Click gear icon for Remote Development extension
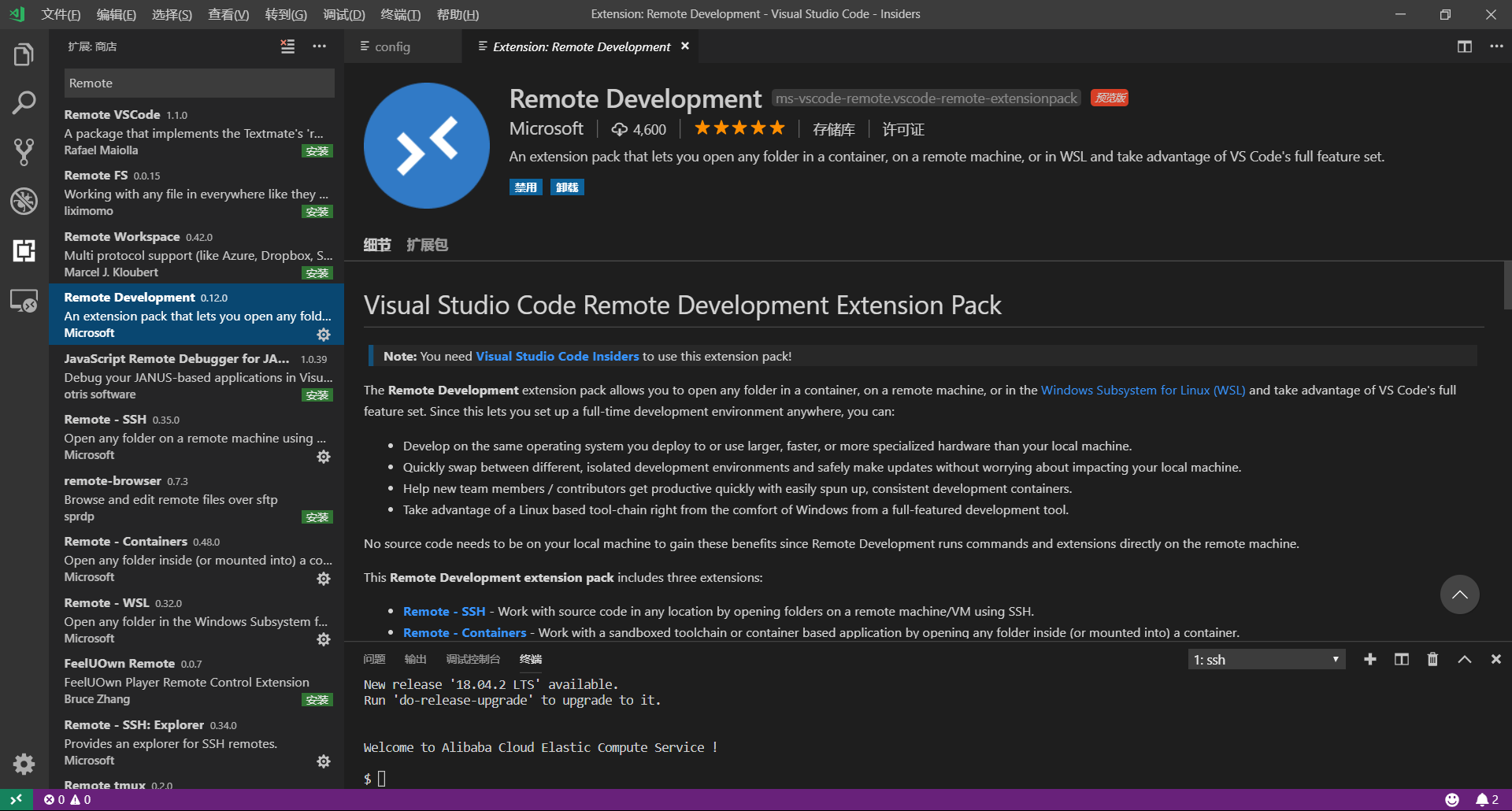Screen dimensions: 1512x811 (324, 335)
